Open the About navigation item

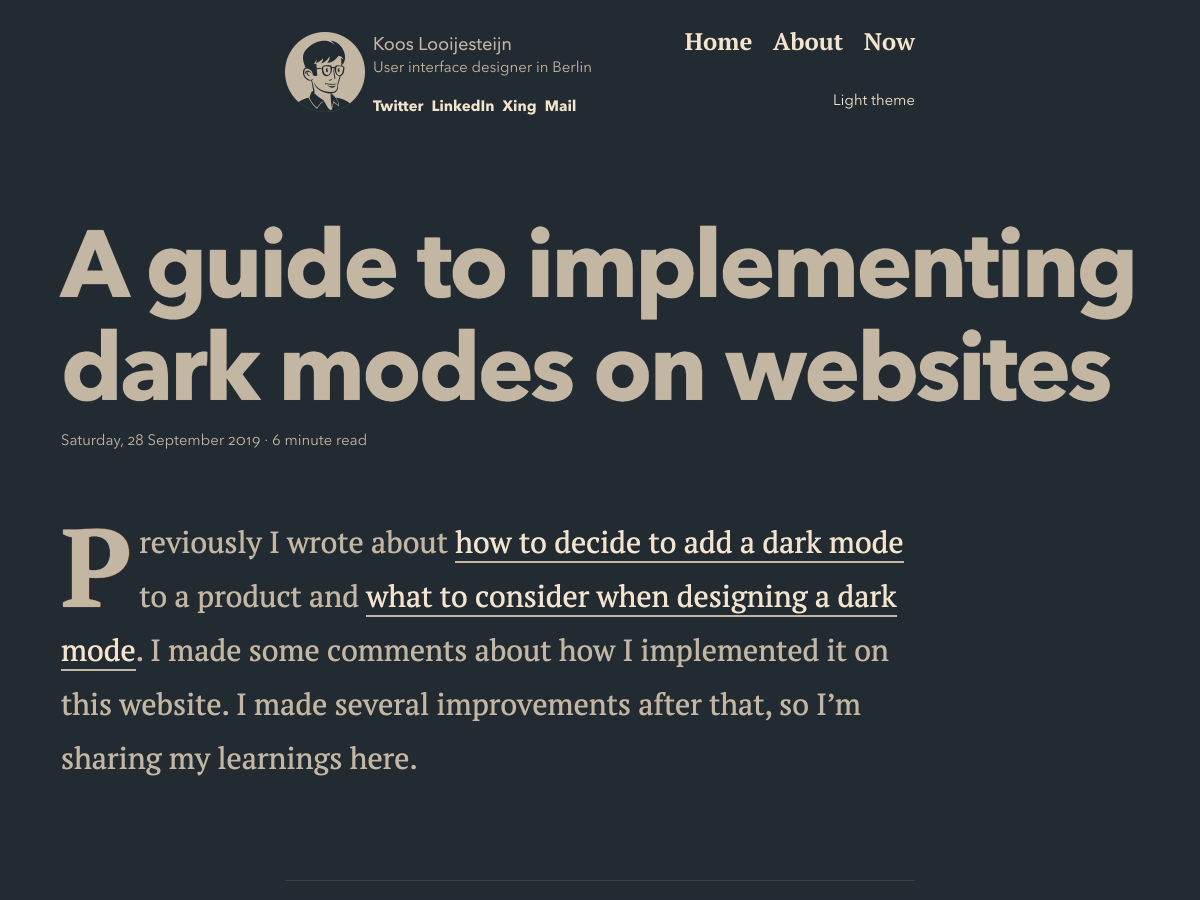[808, 42]
